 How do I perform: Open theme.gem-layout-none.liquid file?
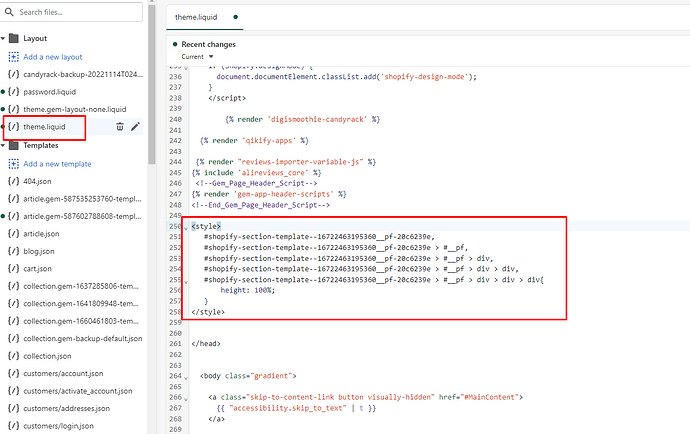click(x=74, y=109)
